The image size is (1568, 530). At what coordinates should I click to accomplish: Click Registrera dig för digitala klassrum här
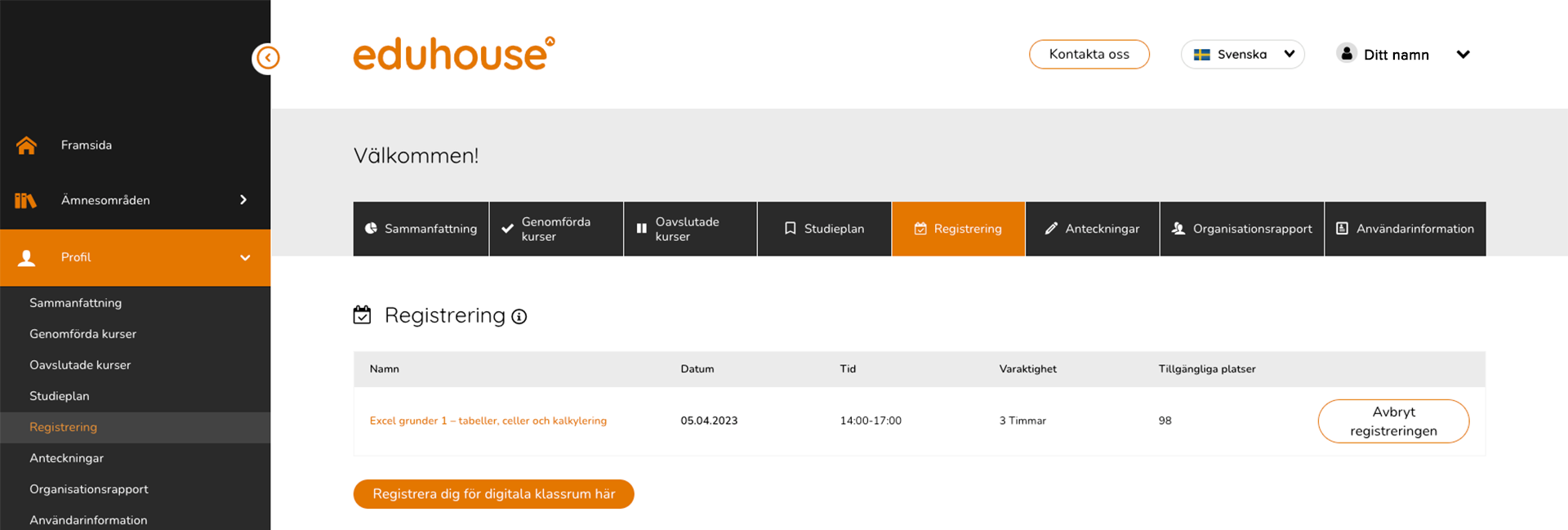click(x=493, y=494)
